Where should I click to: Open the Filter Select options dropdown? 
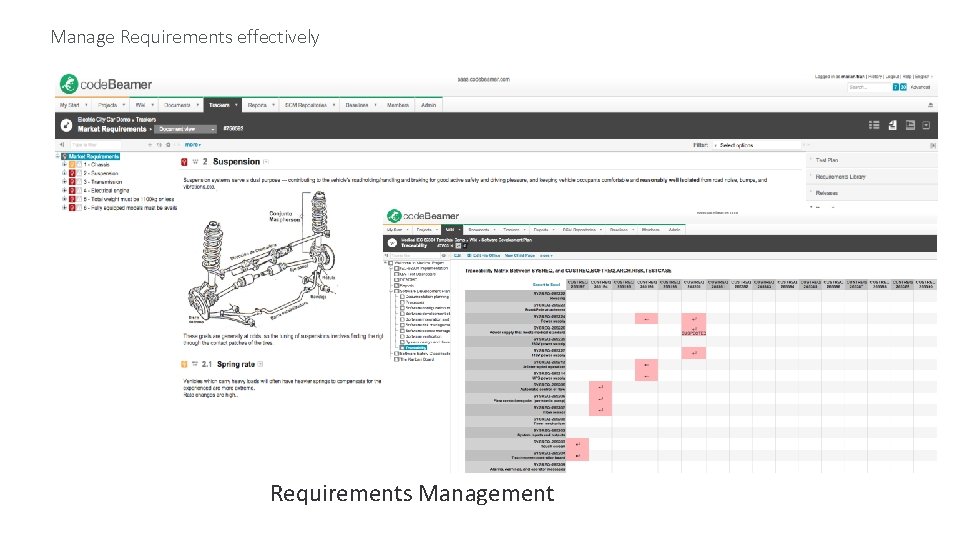click(x=757, y=145)
